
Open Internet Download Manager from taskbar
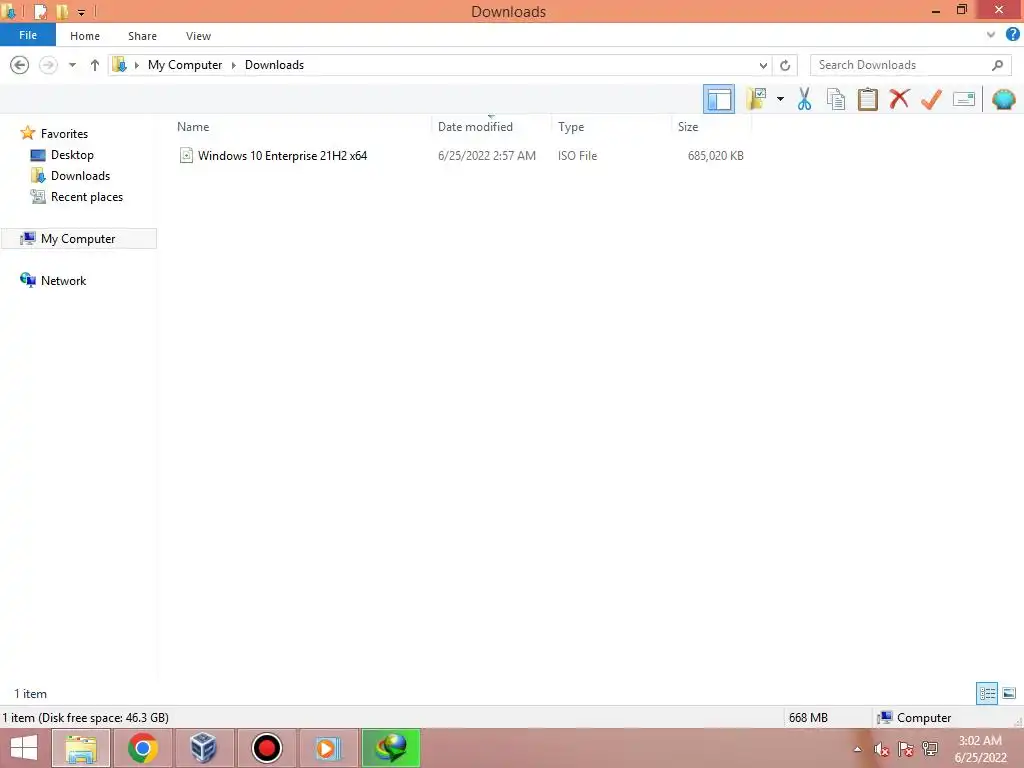[x=391, y=748]
